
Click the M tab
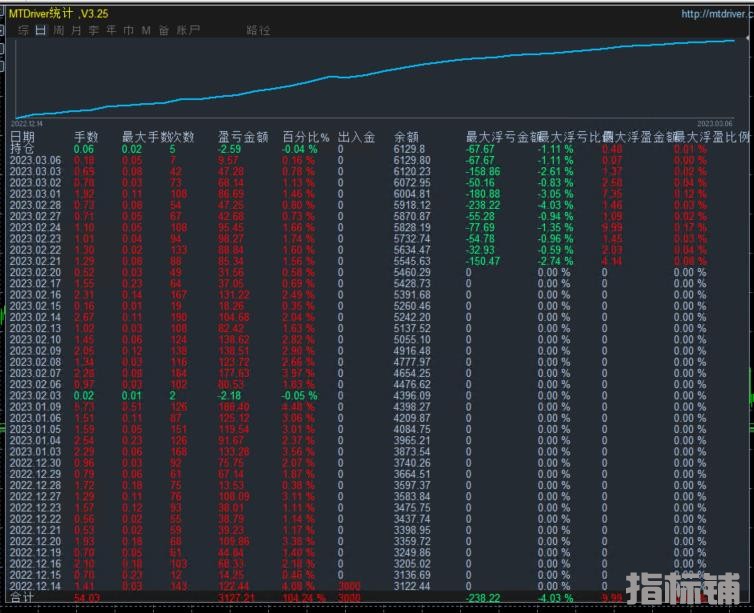click(146, 30)
